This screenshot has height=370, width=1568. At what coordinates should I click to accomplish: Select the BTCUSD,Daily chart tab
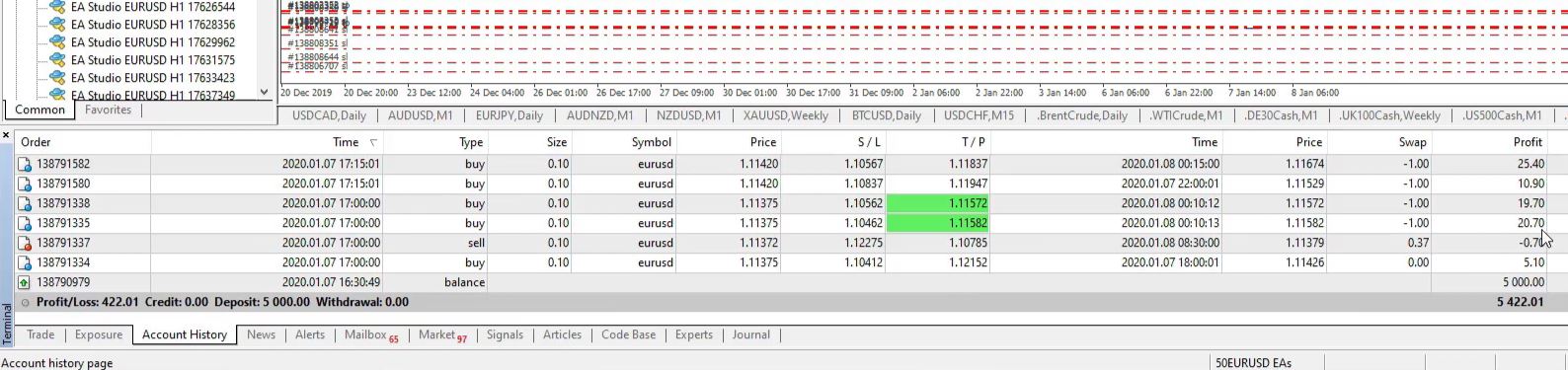click(887, 115)
